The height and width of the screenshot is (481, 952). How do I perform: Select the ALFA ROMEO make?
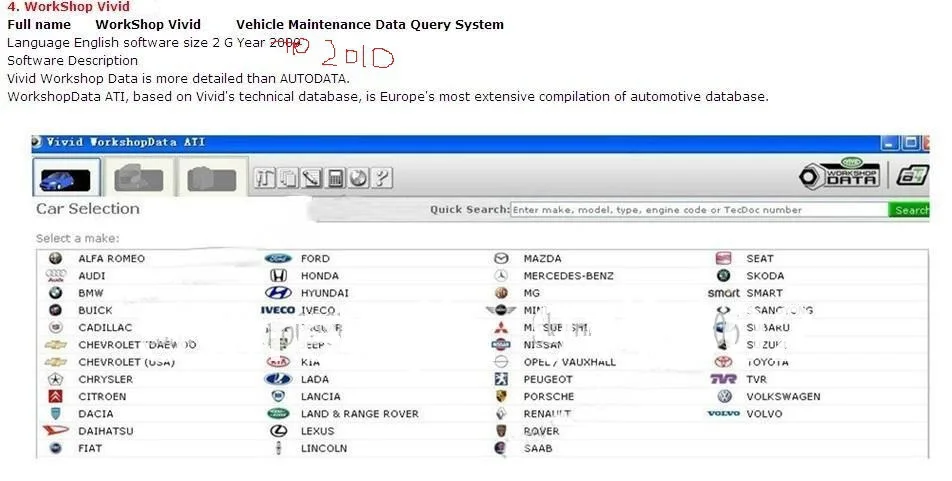coord(112,259)
